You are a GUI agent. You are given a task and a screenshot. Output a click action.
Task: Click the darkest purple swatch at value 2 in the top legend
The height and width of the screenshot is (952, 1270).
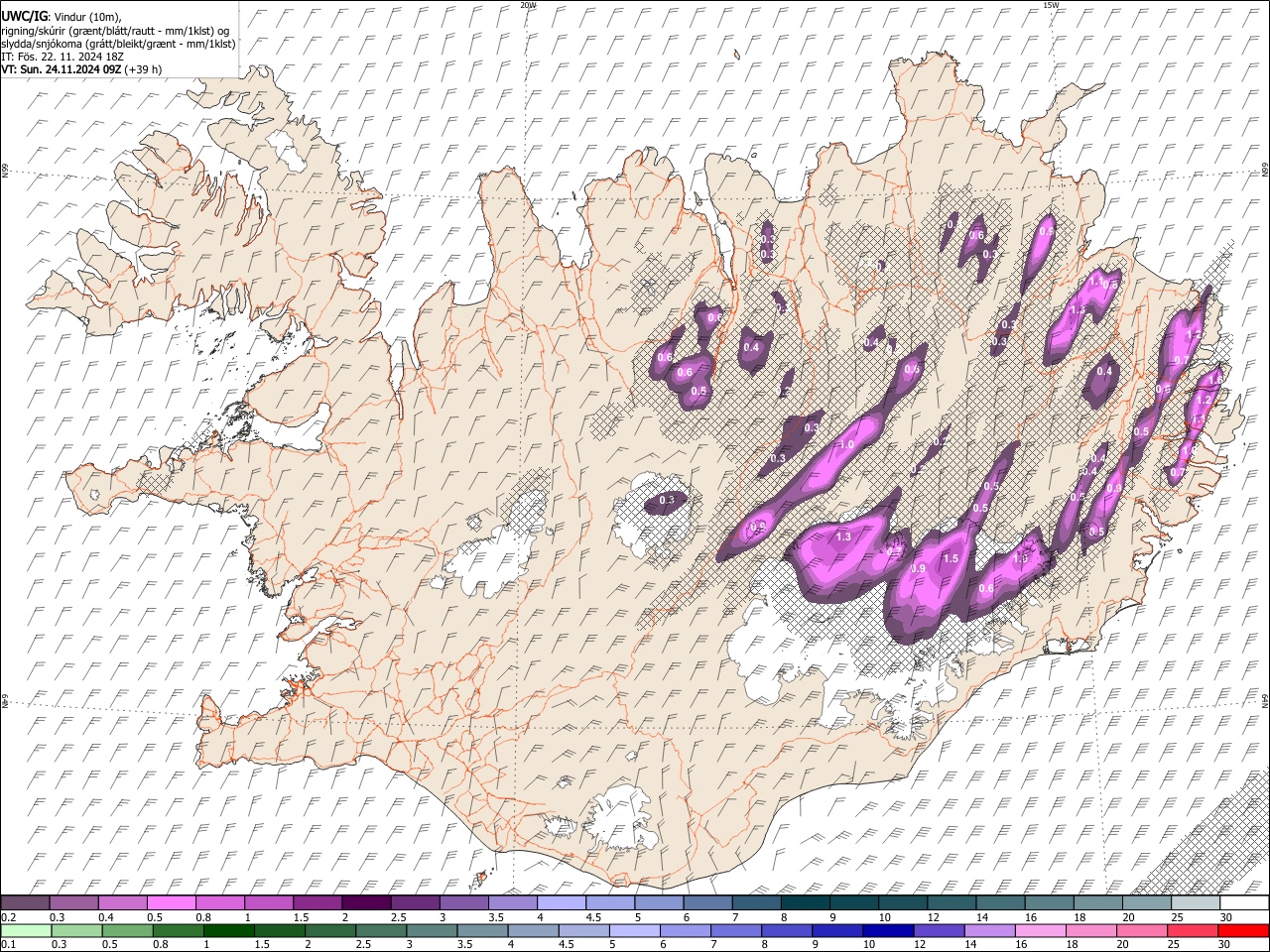(365, 902)
